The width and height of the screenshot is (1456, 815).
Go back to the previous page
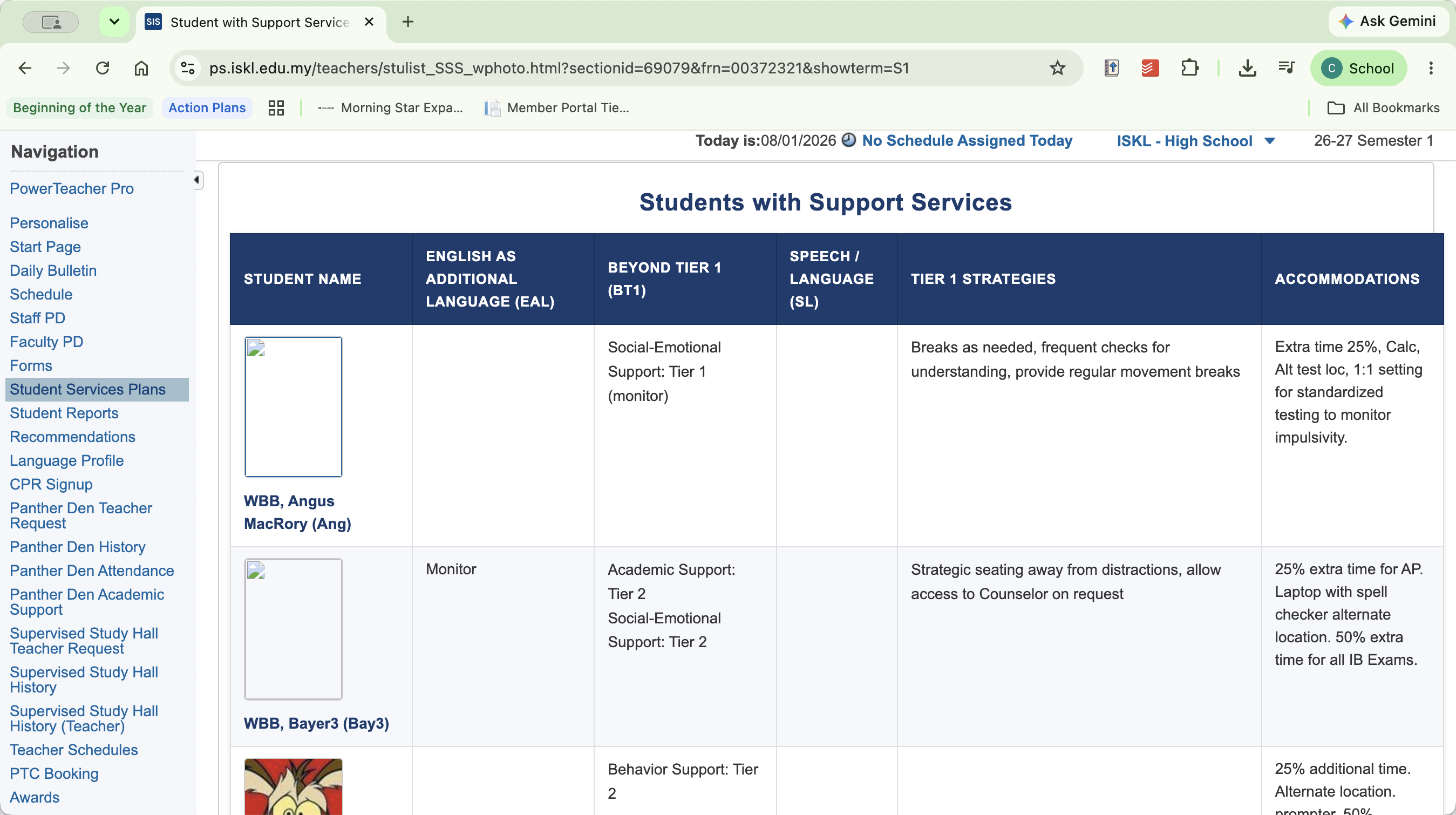coord(25,69)
